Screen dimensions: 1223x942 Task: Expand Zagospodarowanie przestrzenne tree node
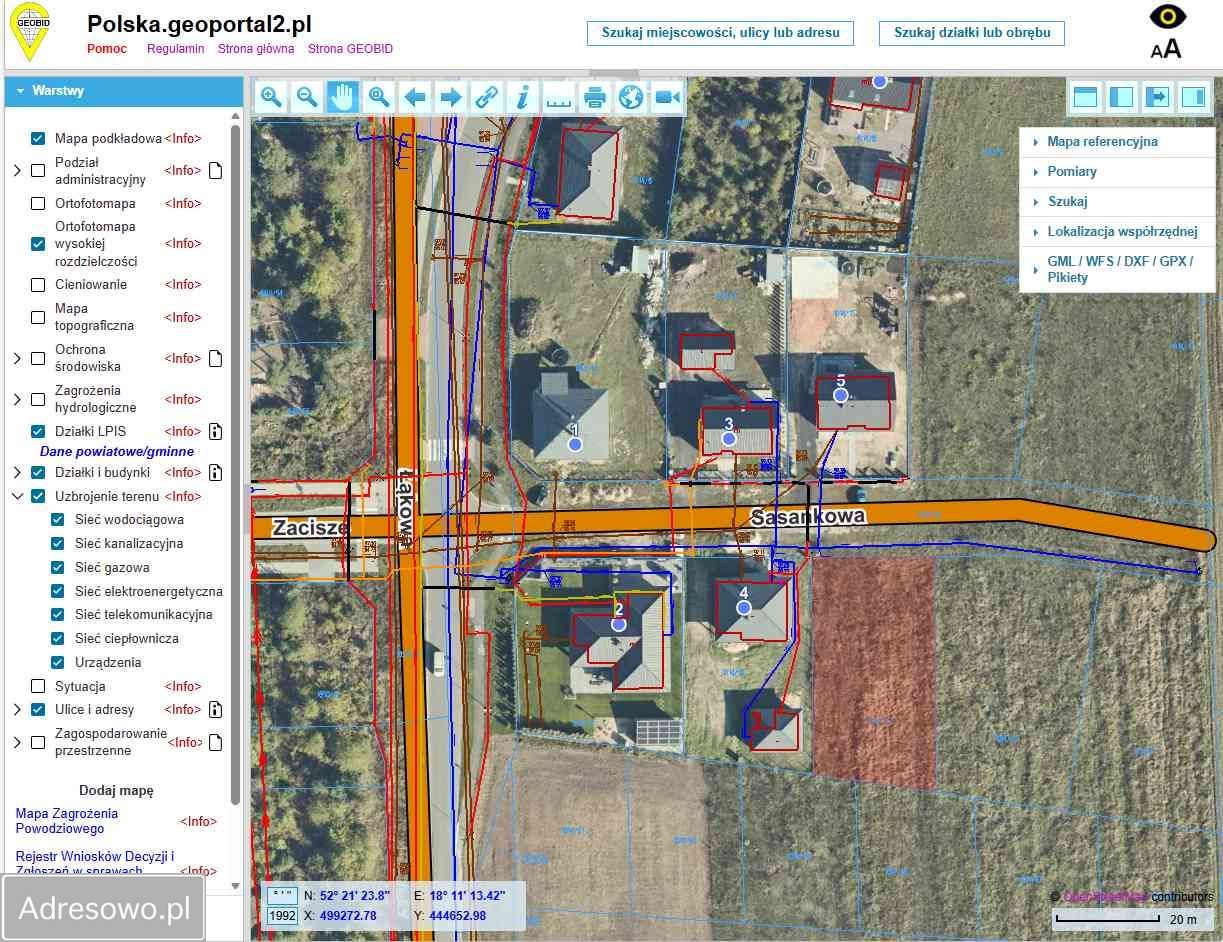click(17, 742)
